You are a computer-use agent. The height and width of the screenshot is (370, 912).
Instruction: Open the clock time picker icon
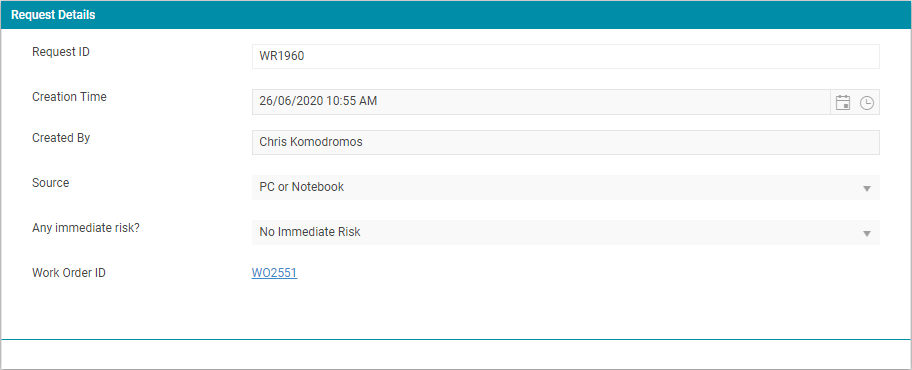867,103
